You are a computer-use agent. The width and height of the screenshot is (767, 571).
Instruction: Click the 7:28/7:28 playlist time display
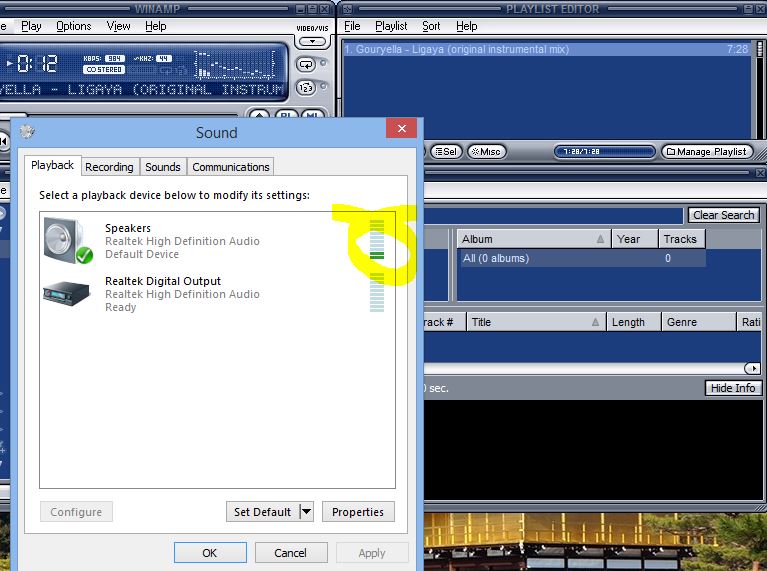pyautogui.click(x=605, y=152)
